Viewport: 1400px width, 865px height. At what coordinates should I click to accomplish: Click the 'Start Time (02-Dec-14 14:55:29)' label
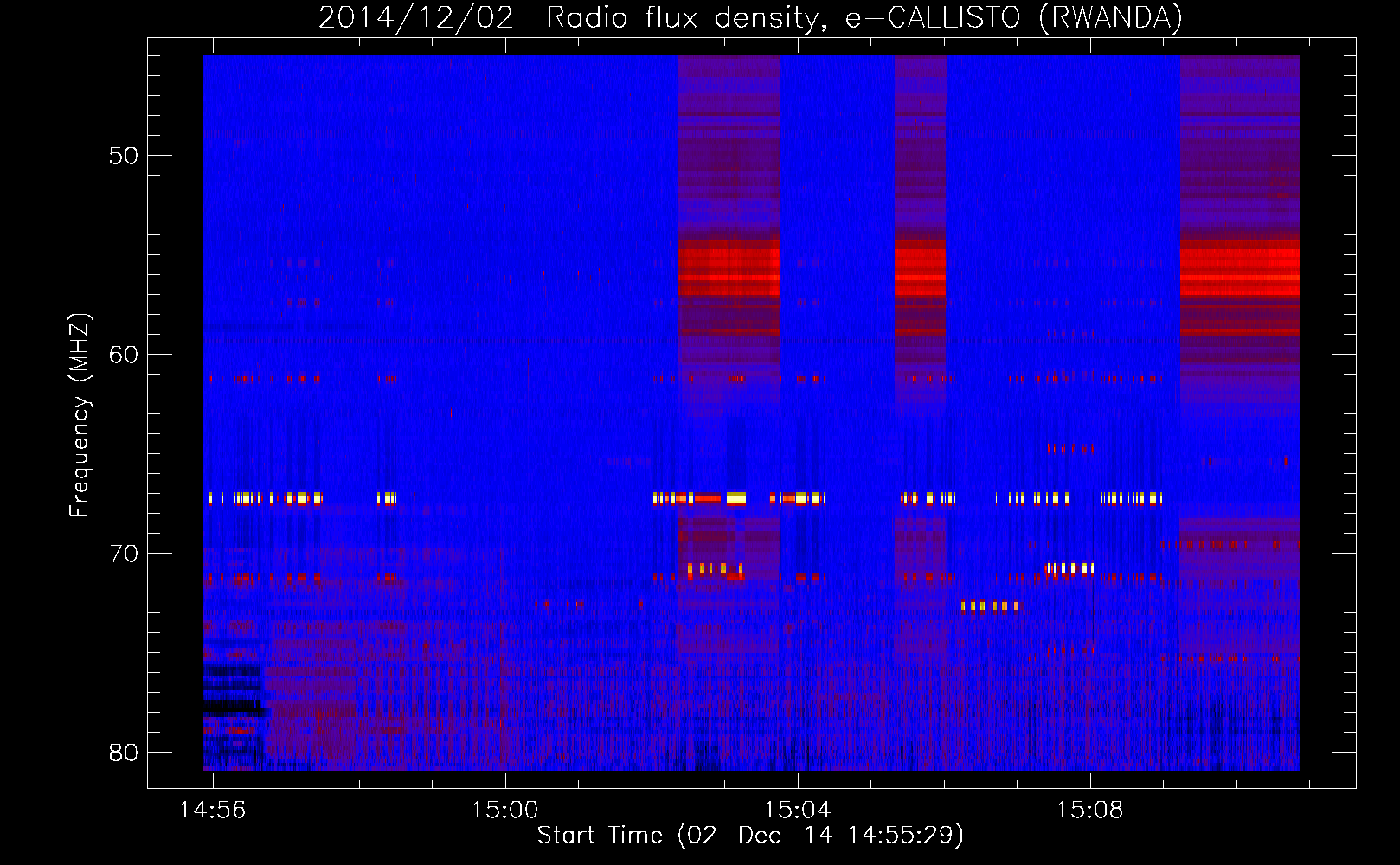coord(750,835)
